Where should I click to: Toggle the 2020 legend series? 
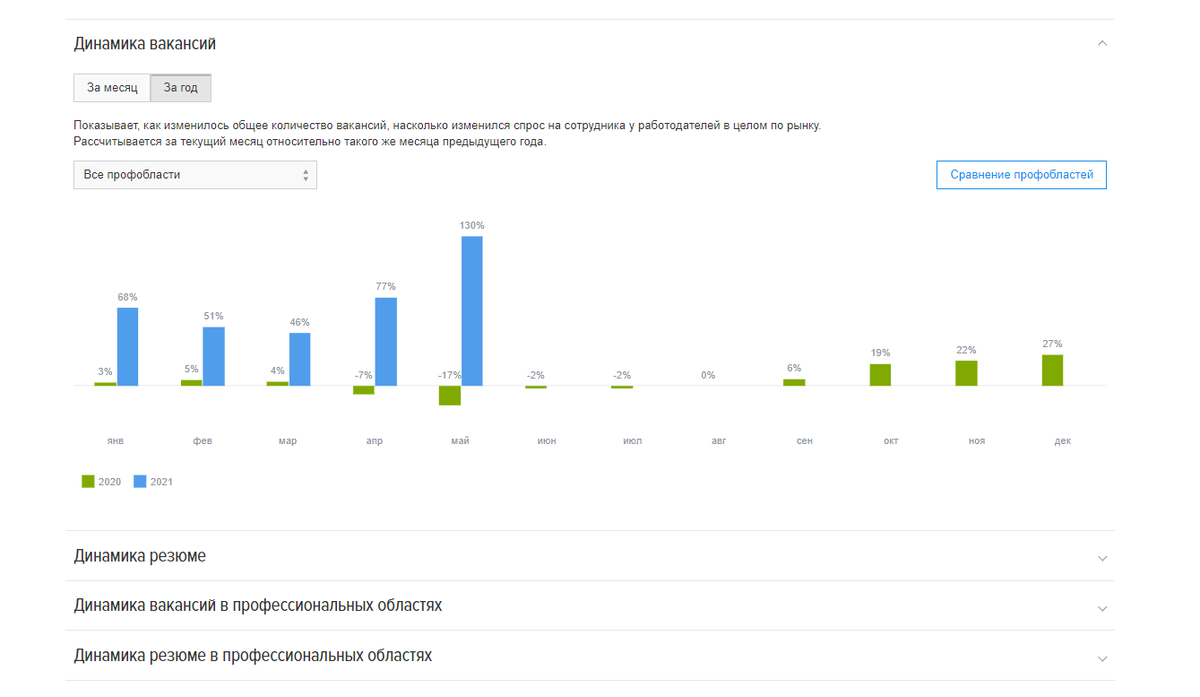pos(102,482)
